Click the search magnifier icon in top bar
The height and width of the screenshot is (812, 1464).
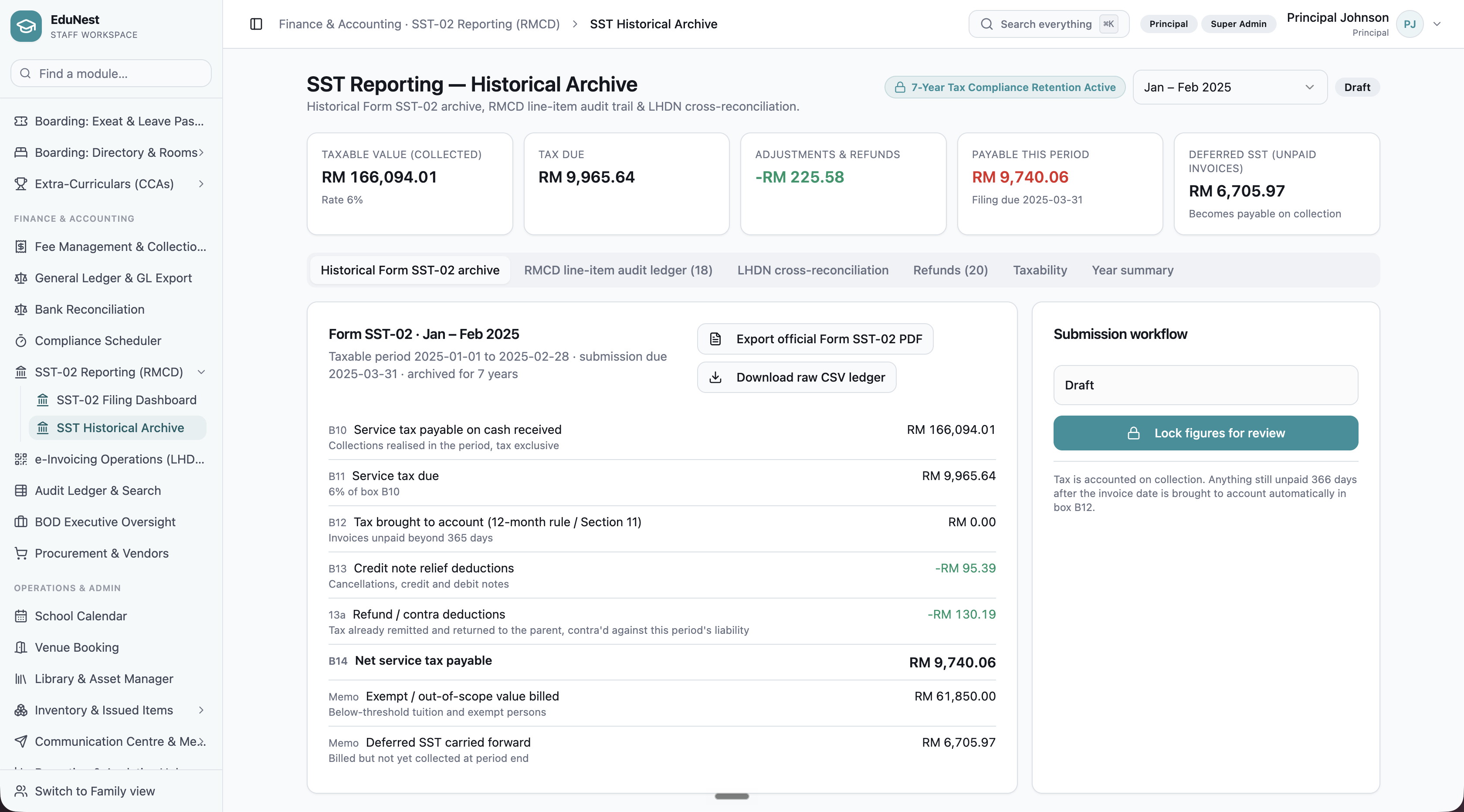coord(986,24)
